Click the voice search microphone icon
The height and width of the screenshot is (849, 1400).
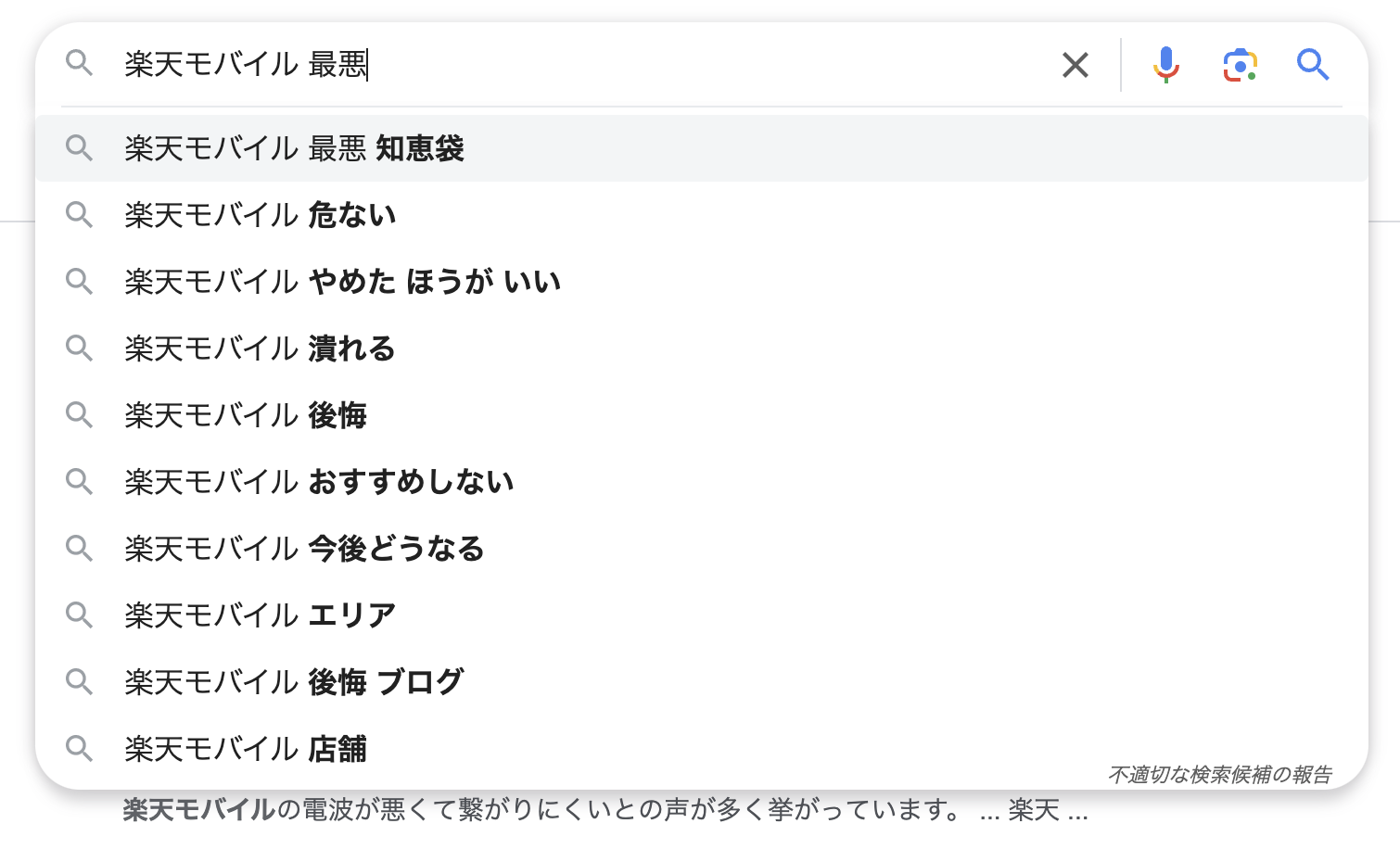click(1166, 65)
